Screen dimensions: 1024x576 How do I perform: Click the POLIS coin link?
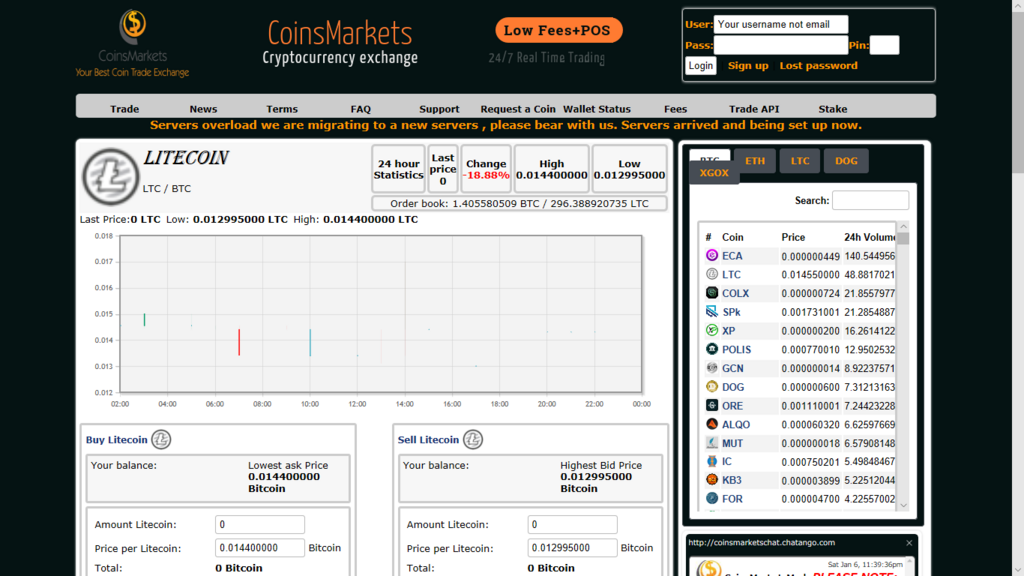[736, 349]
